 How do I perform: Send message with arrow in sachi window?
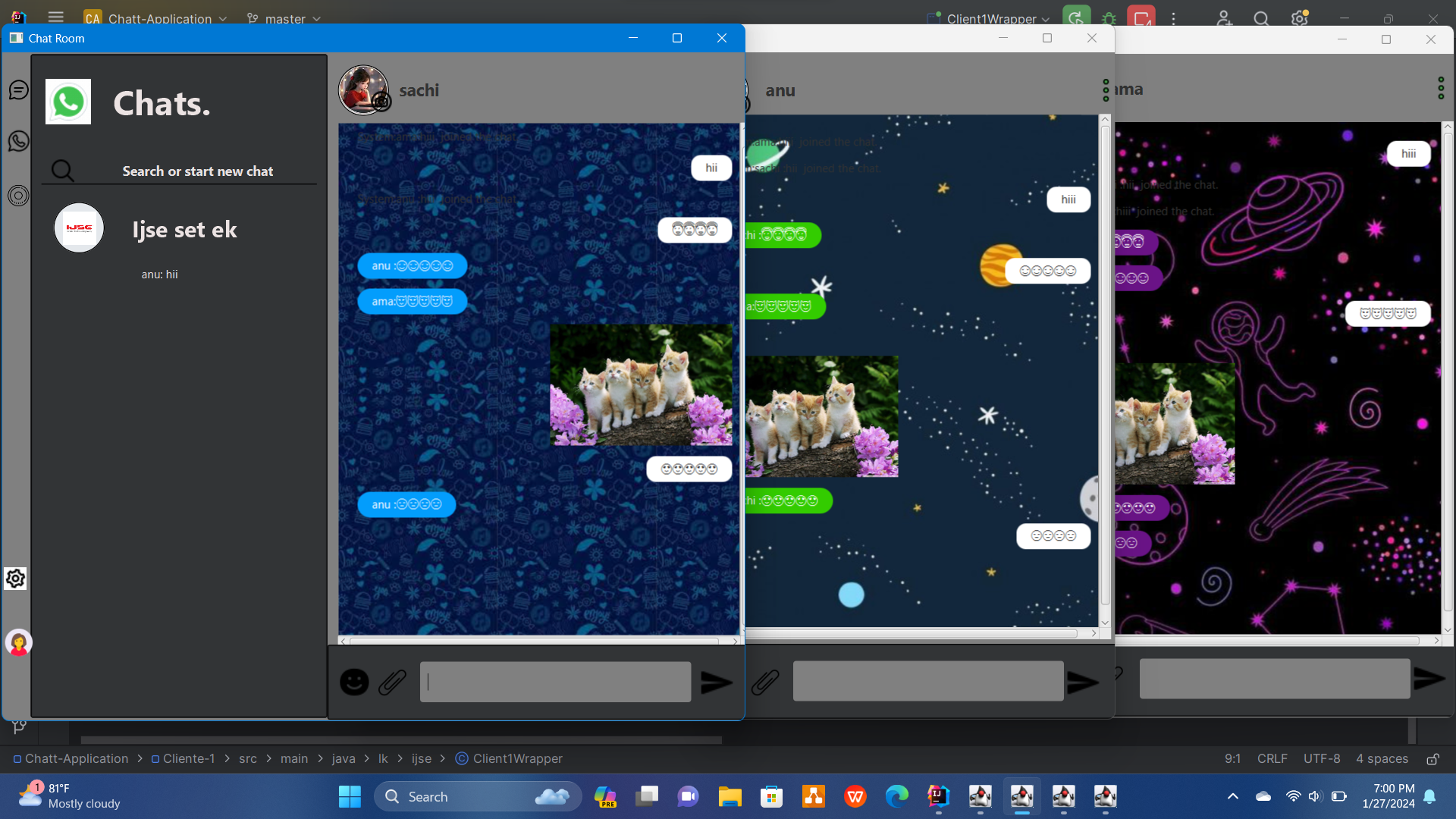point(716,682)
